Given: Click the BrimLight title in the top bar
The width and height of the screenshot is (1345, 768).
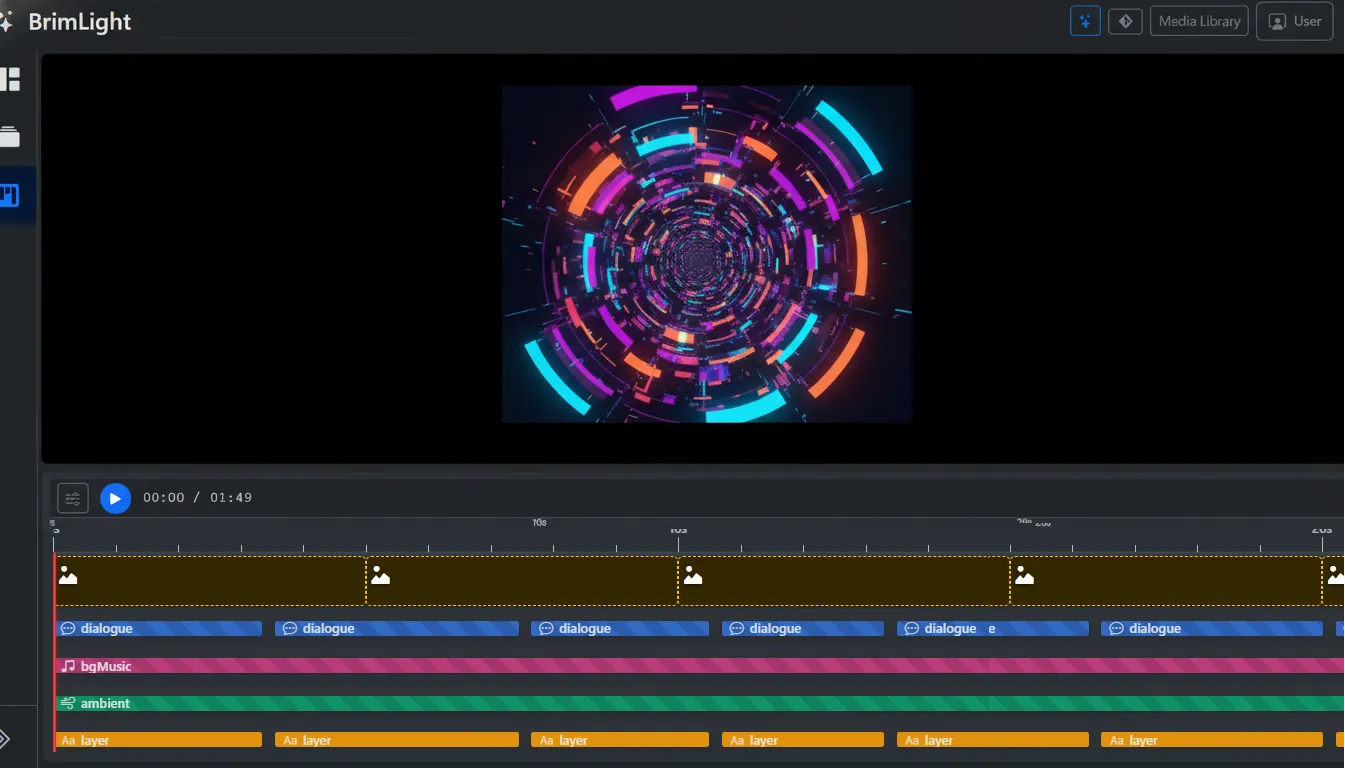Looking at the screenshot, I should [x=80, y=20].
